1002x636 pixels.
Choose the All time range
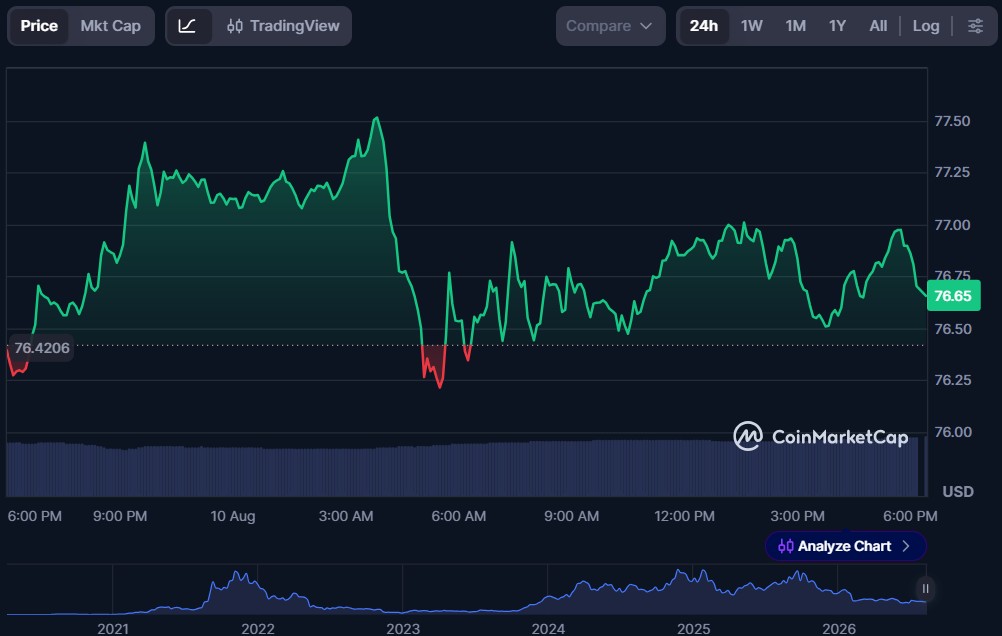pos(878,26)
